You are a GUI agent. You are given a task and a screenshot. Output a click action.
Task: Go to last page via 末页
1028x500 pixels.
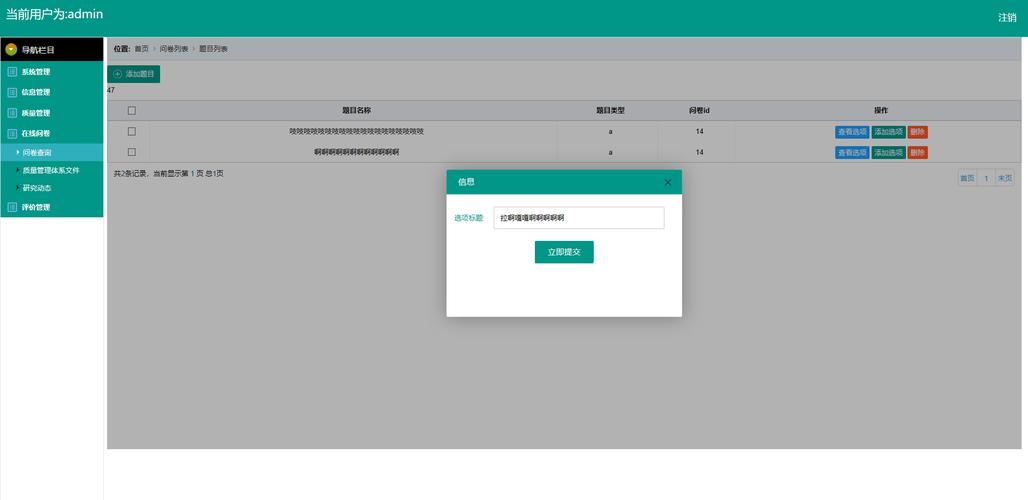pyautogui.click(x=1005, y=178)
